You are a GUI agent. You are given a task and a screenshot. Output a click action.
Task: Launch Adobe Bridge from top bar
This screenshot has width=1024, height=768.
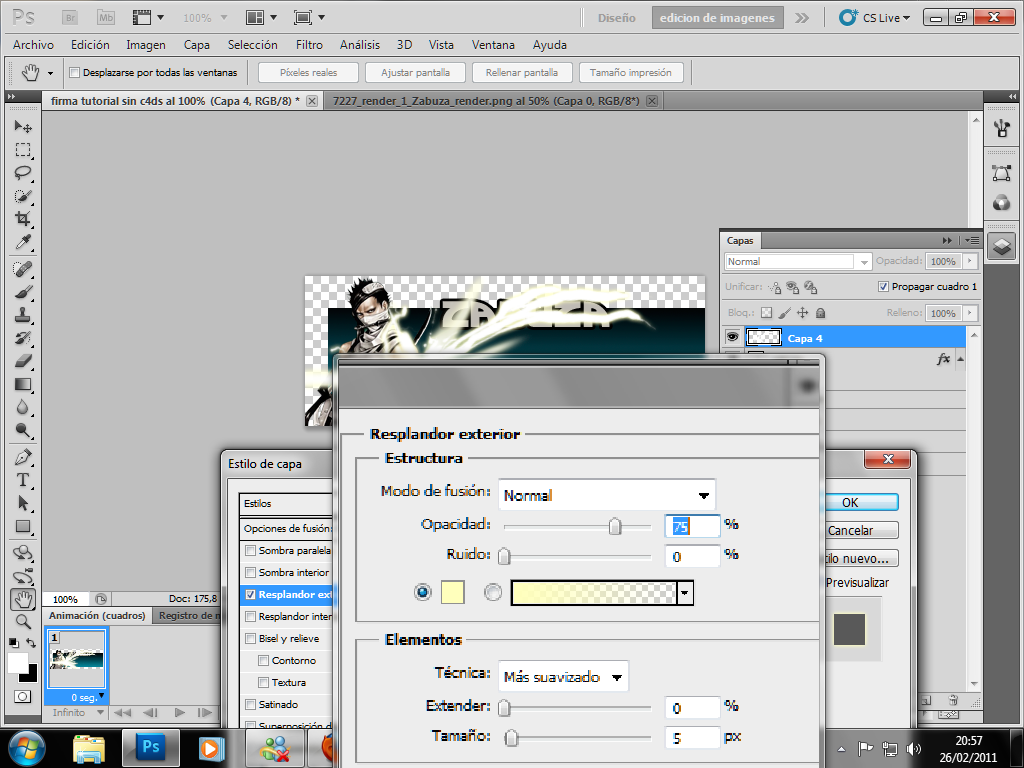coord(70,18)
